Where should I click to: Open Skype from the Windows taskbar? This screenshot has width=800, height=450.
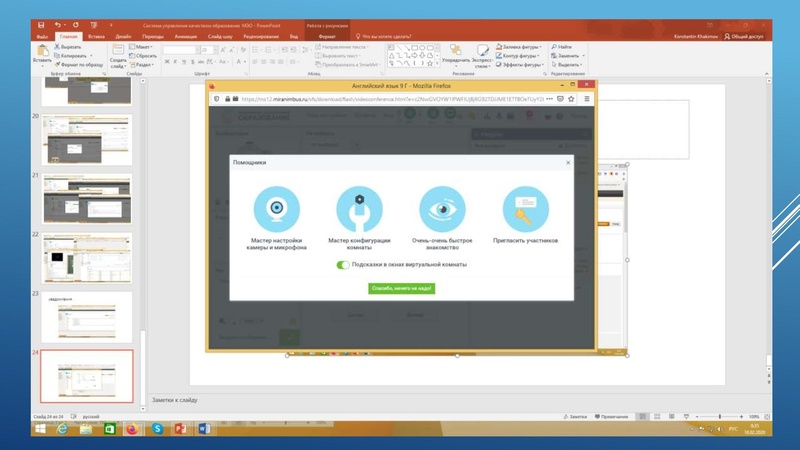157,428
